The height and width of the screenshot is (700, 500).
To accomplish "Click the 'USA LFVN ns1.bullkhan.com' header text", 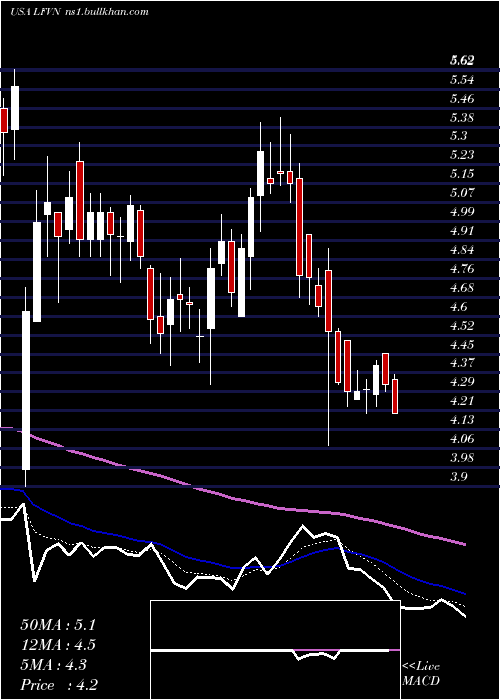I will 79,12.
